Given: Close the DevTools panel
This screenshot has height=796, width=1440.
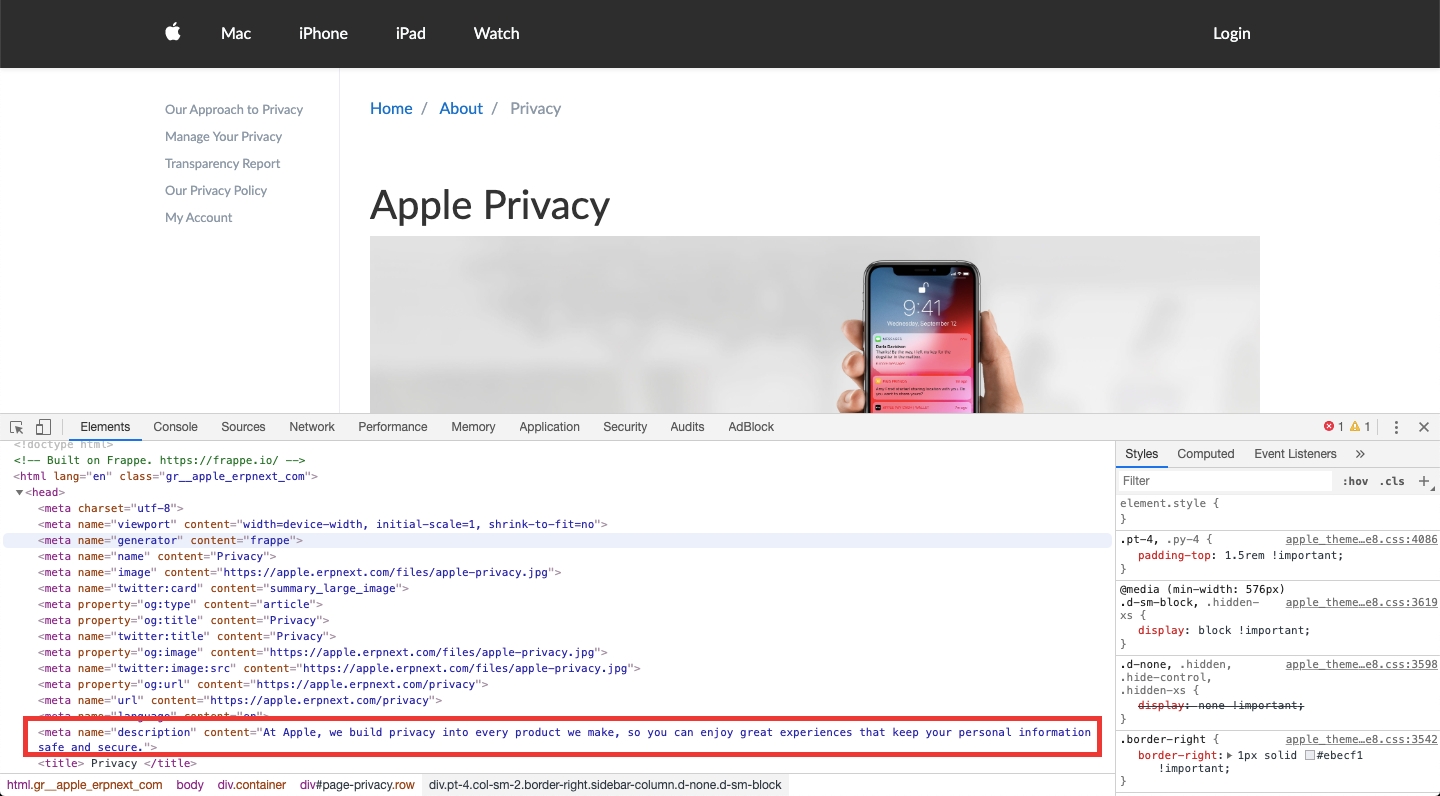Looking at the screenshot, I should (x=1424, y=427).
